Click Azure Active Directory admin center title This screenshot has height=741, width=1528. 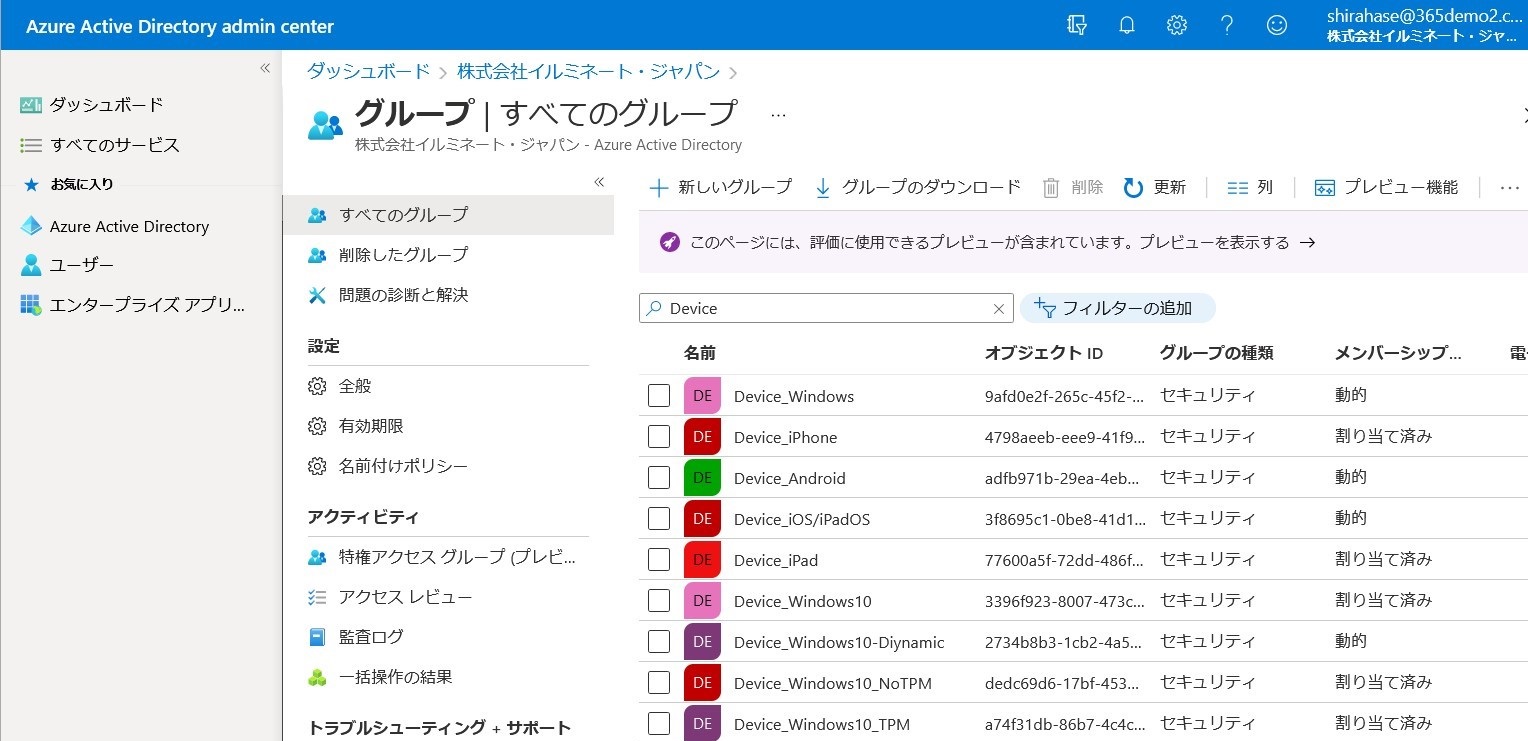pyautogui.click(x=180, y=26)
